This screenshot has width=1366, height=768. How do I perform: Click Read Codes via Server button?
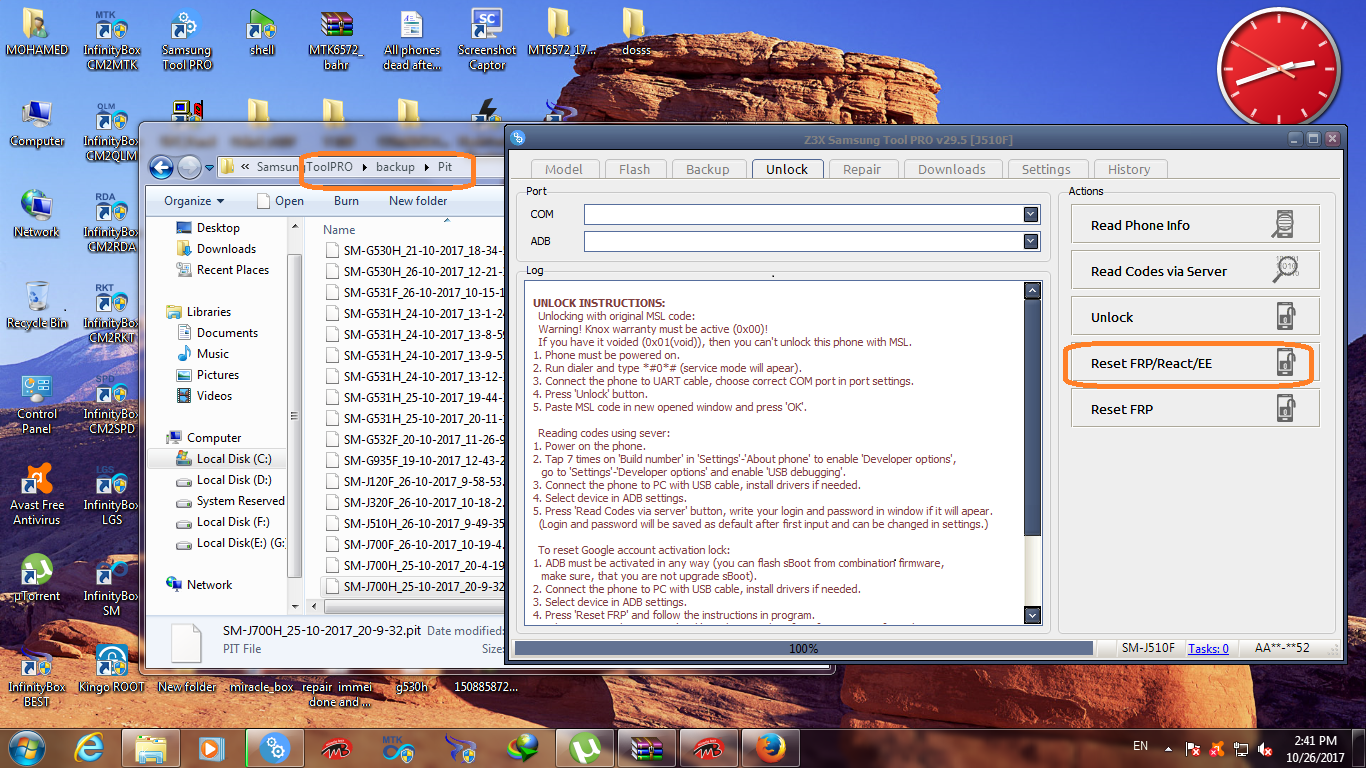coord(1195,271)
